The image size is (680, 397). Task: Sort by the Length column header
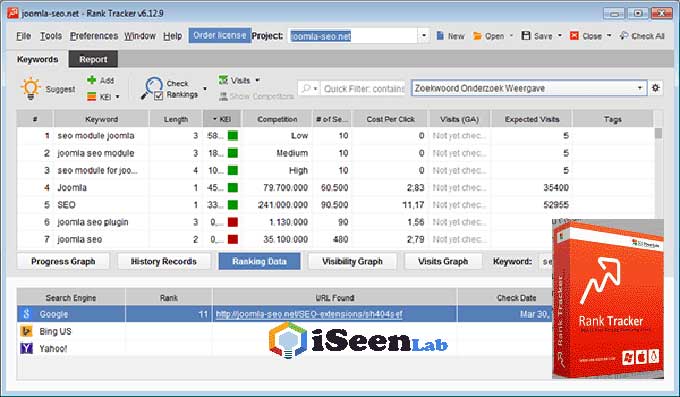[x=176, y=119]
